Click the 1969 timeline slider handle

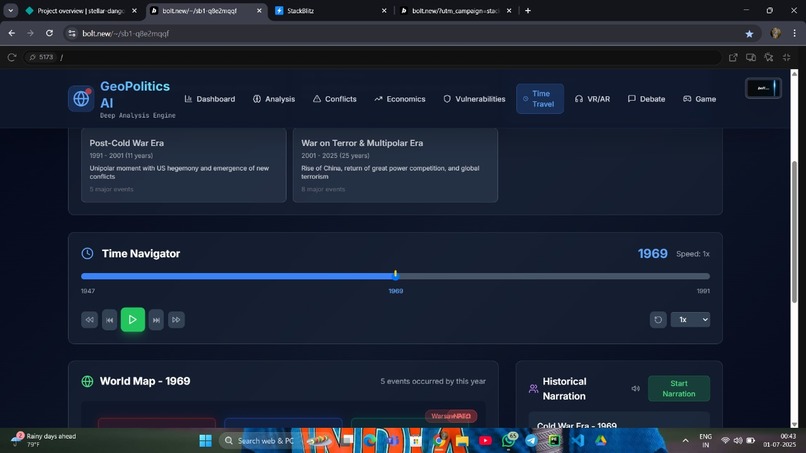(x=395, y=276)
